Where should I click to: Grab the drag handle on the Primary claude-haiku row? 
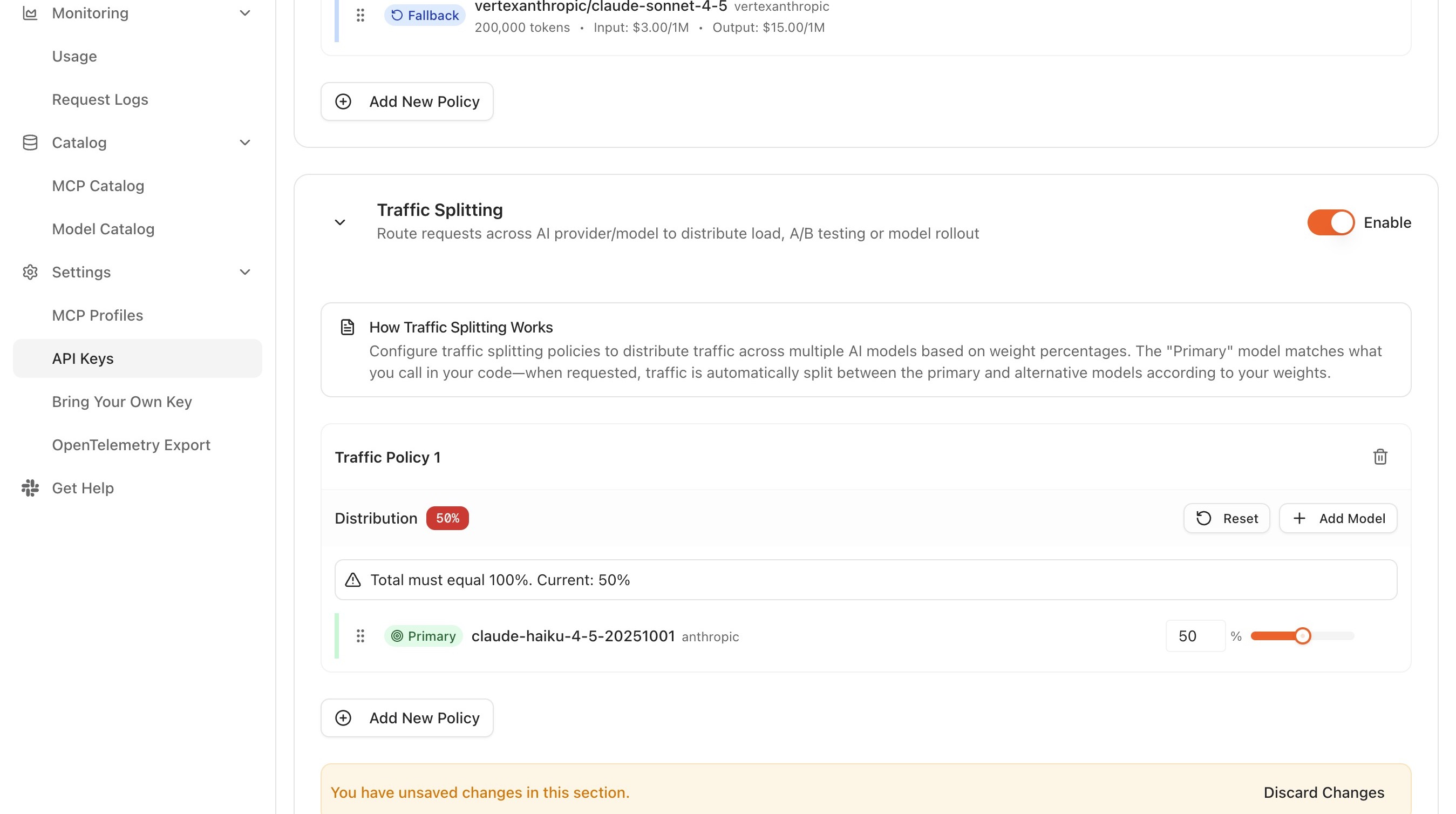coord(360,636)
